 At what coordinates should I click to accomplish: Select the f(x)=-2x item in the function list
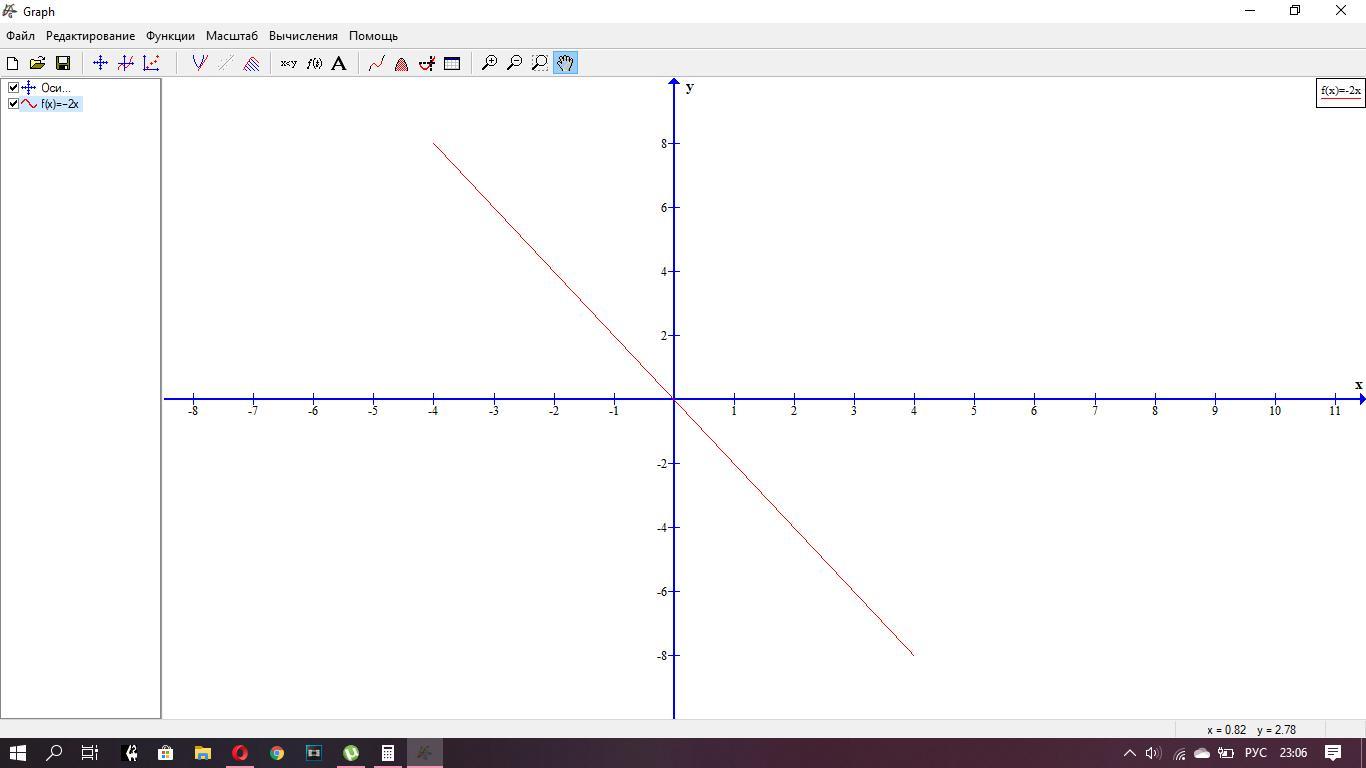pyautogui.click(x=60, y=104)
